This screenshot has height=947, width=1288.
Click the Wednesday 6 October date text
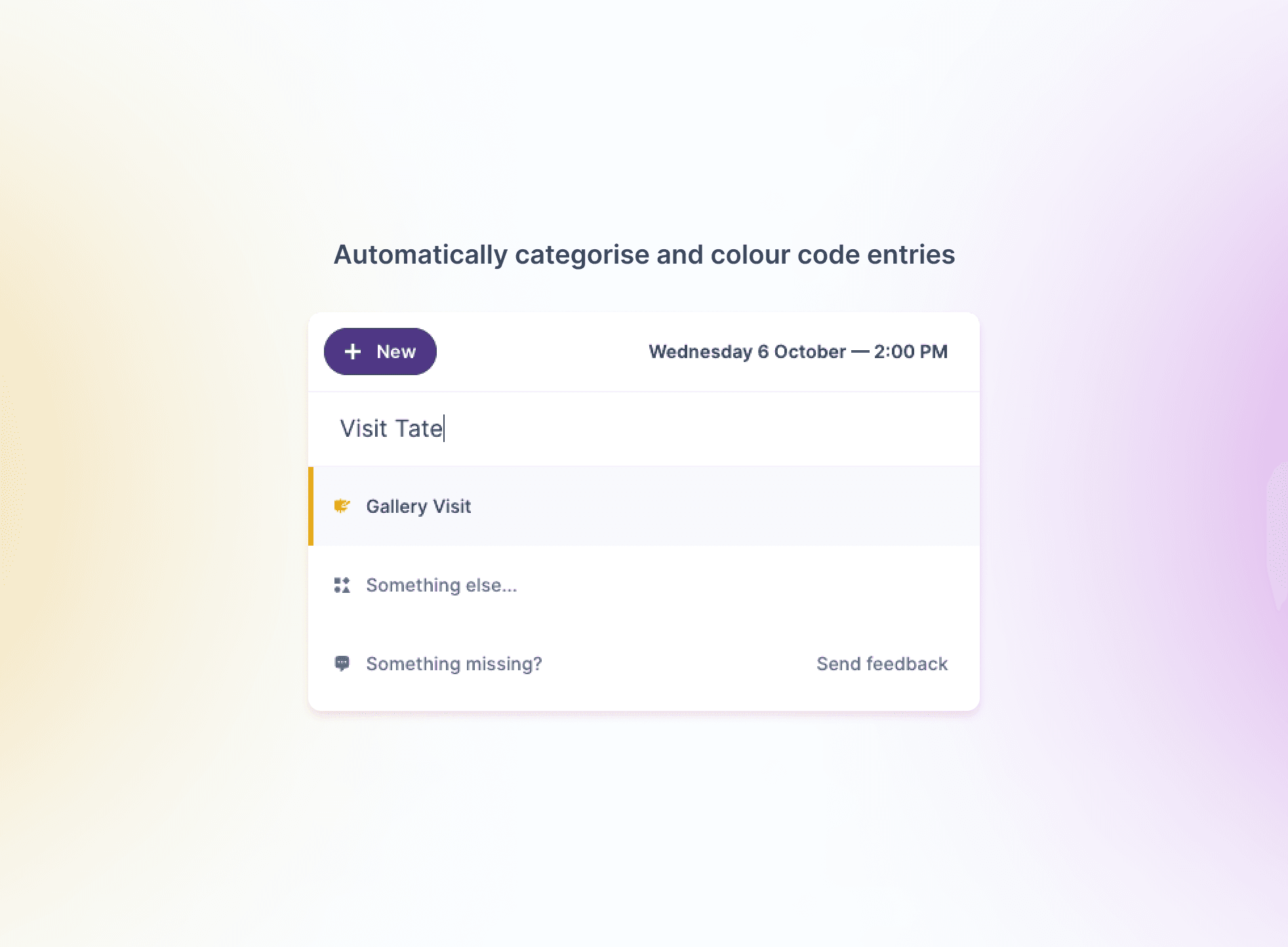click(x=747, y=352)
